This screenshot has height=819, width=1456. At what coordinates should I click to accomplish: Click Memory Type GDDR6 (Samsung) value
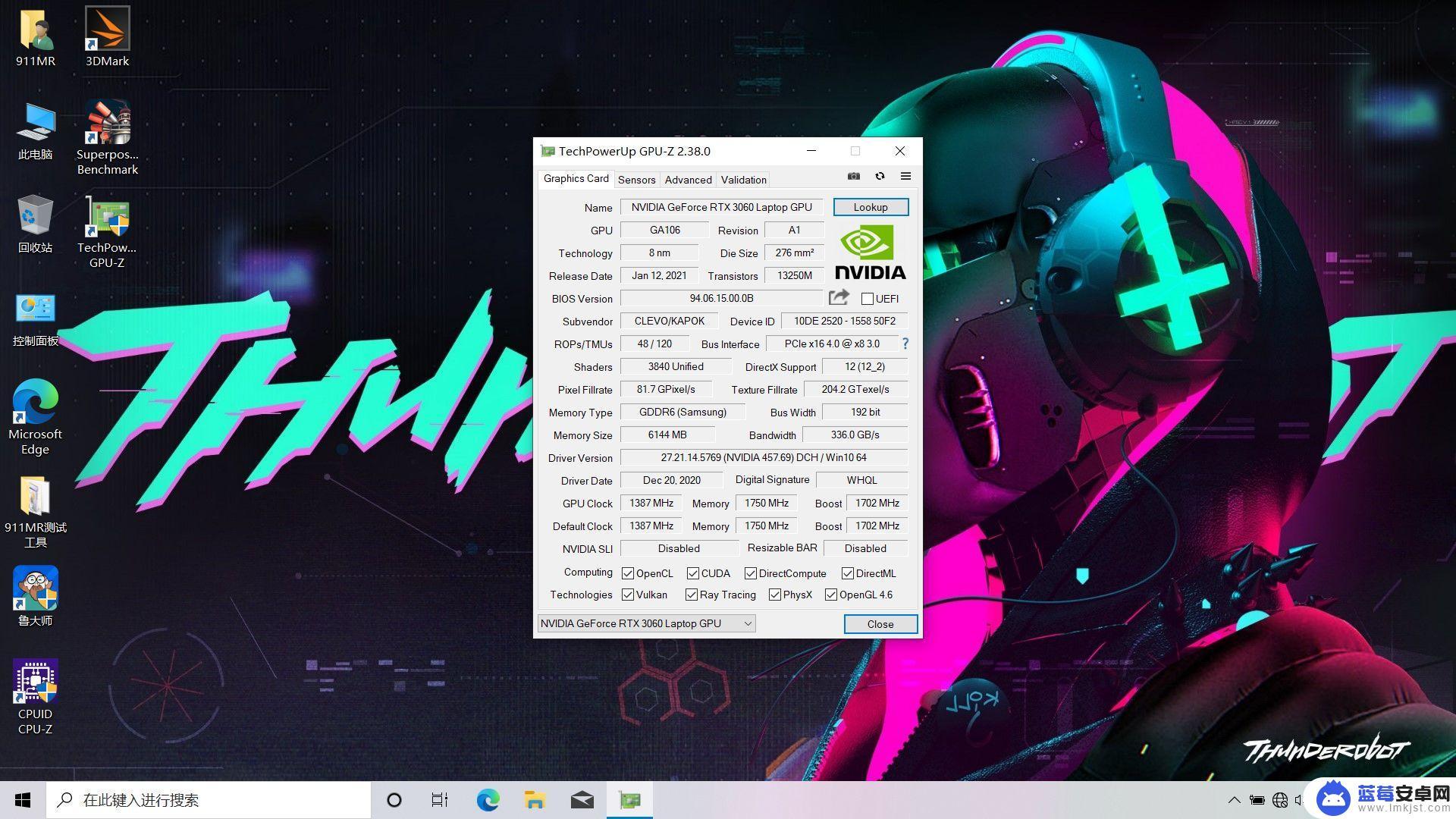(682, 412)
